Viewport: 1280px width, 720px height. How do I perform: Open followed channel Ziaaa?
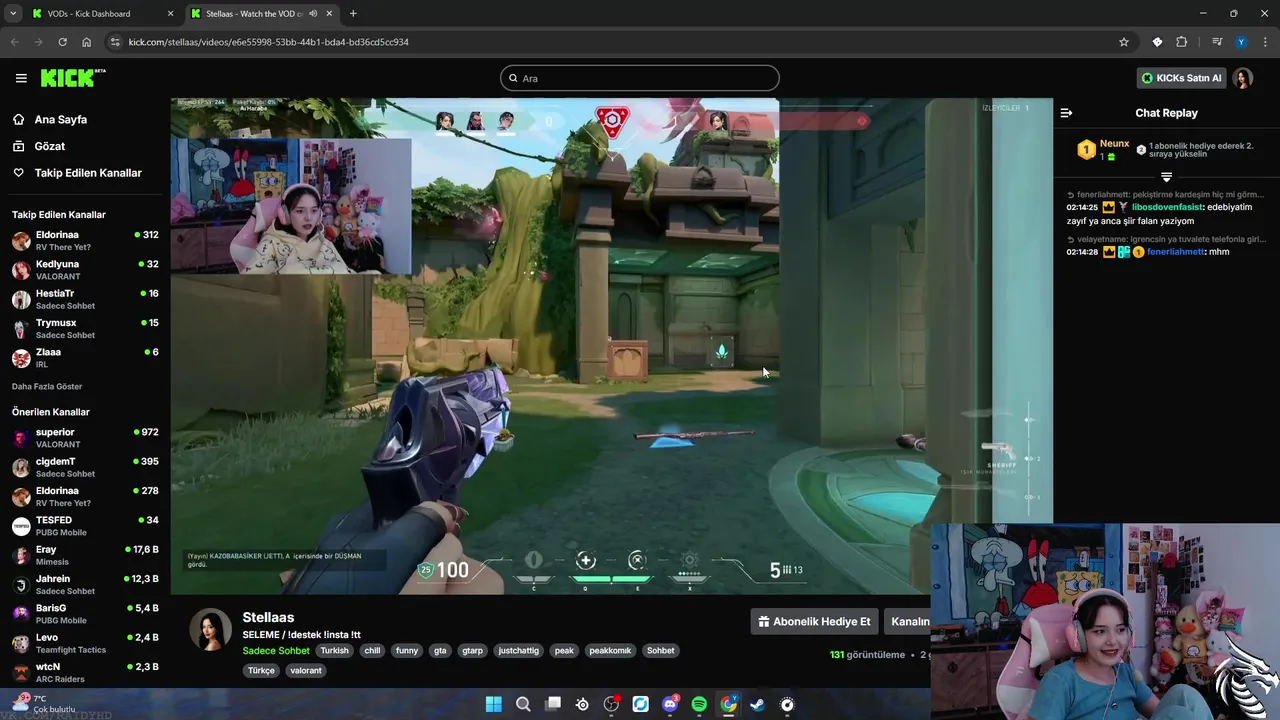85,358
